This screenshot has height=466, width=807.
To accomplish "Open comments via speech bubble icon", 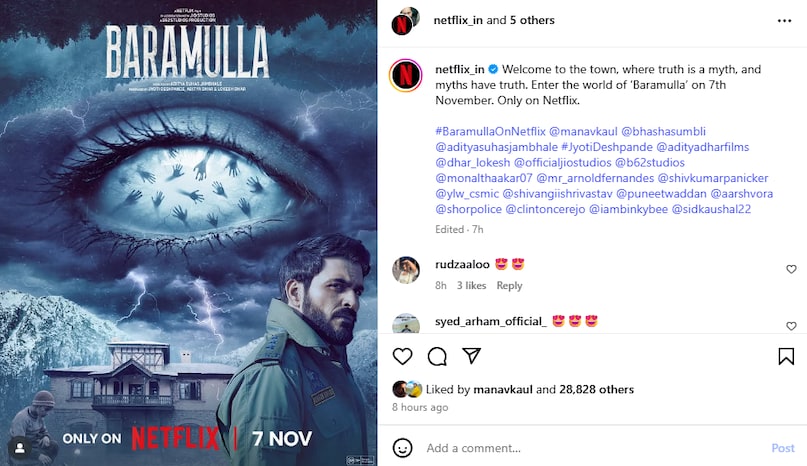I will (437, 356).
